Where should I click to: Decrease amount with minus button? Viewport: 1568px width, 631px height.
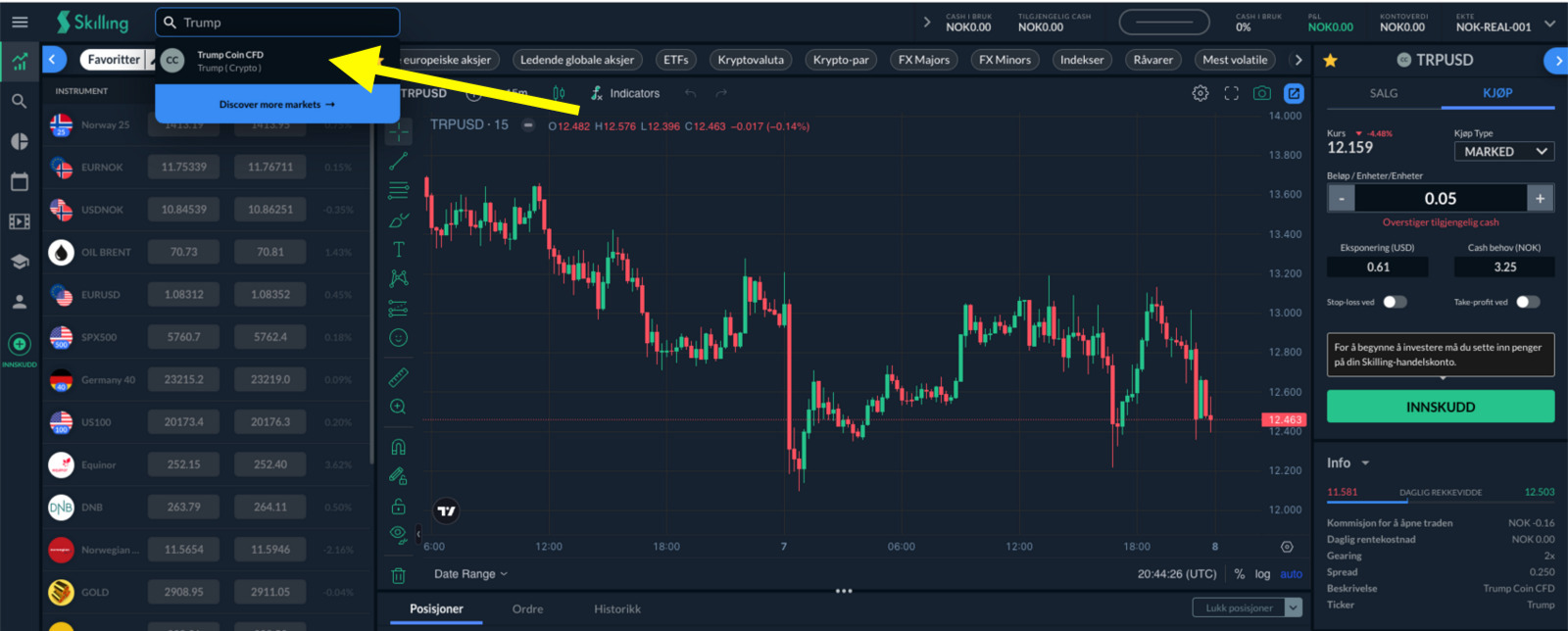[1342, 198]
